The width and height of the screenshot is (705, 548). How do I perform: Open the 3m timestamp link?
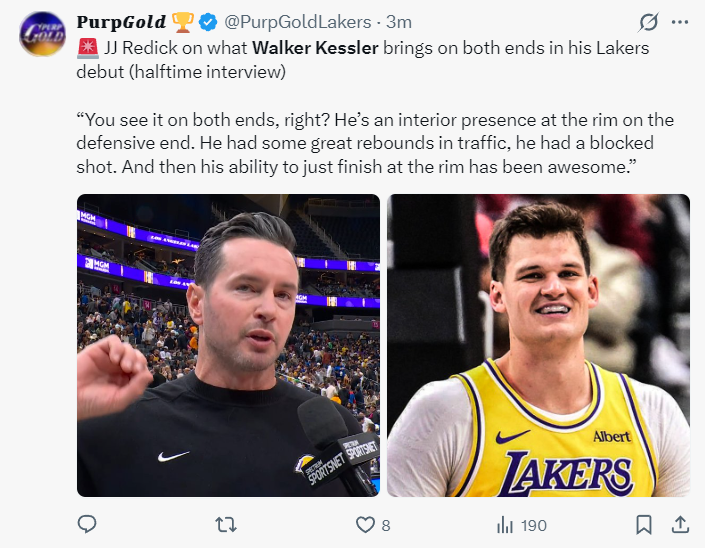click(x=399, y=22)
